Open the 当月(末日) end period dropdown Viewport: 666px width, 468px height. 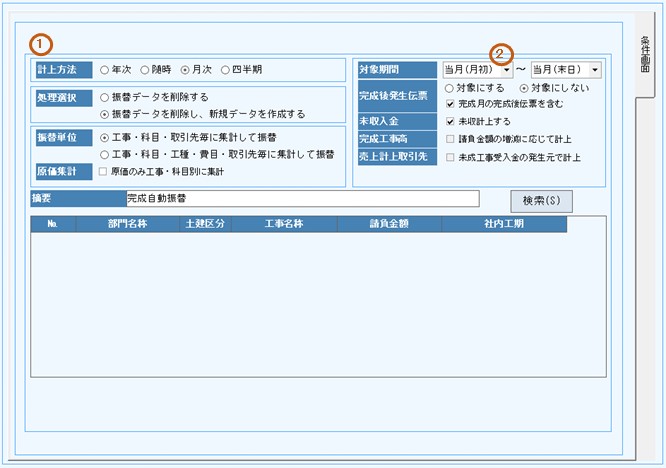(595, 70)
